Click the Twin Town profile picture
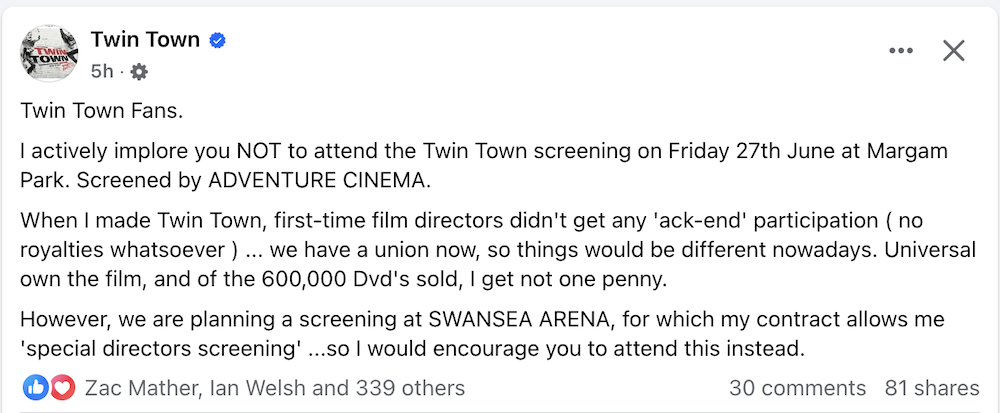The width and height of the screenshot is (1000, 413). [x=49, y=55]
